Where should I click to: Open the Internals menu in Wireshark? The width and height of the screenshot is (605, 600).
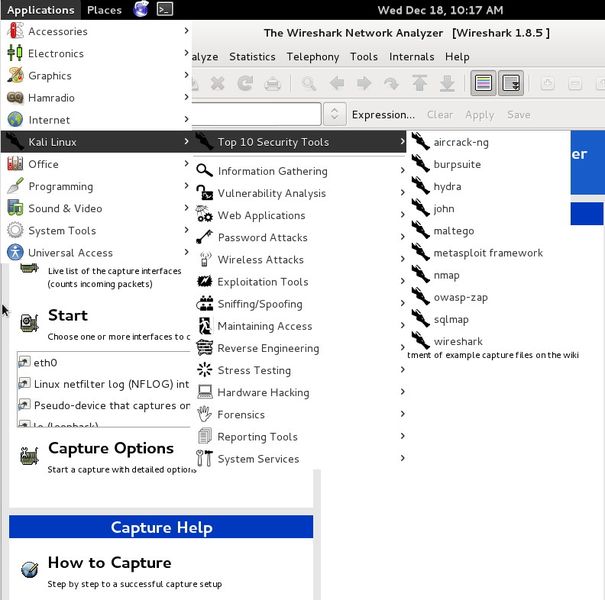click(411, 56)
